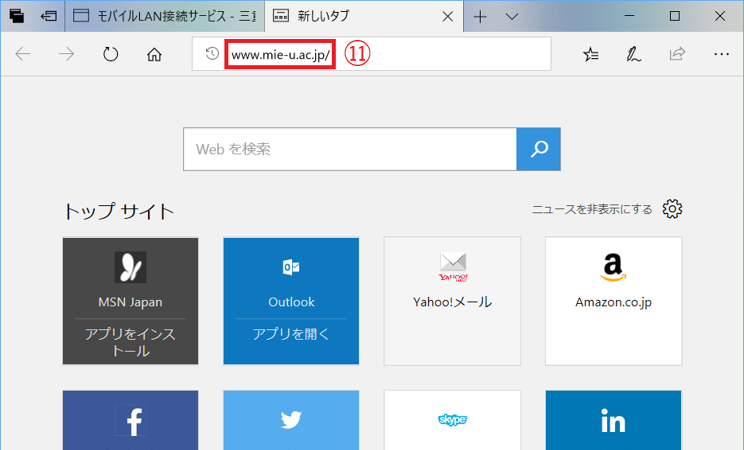This screenshot has height=450, width=744.
Task: Click ニュースを非表示にする link
Action: tap(592, 209)
